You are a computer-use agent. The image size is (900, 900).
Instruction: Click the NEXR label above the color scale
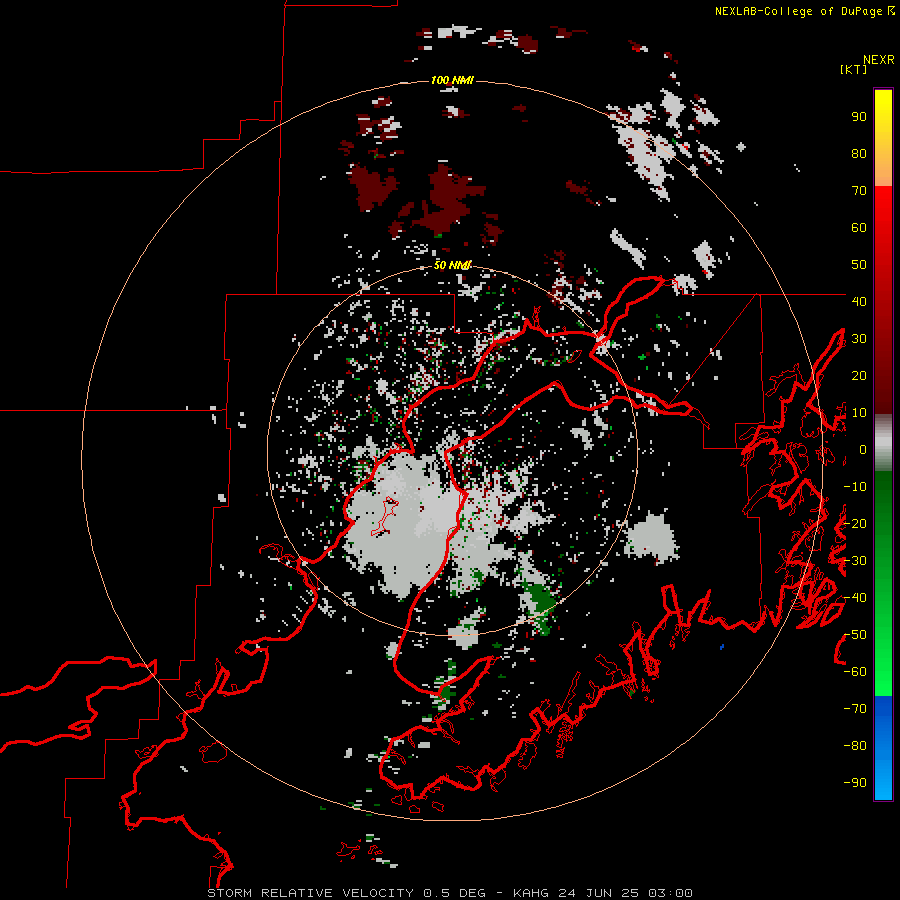point(878,60)
